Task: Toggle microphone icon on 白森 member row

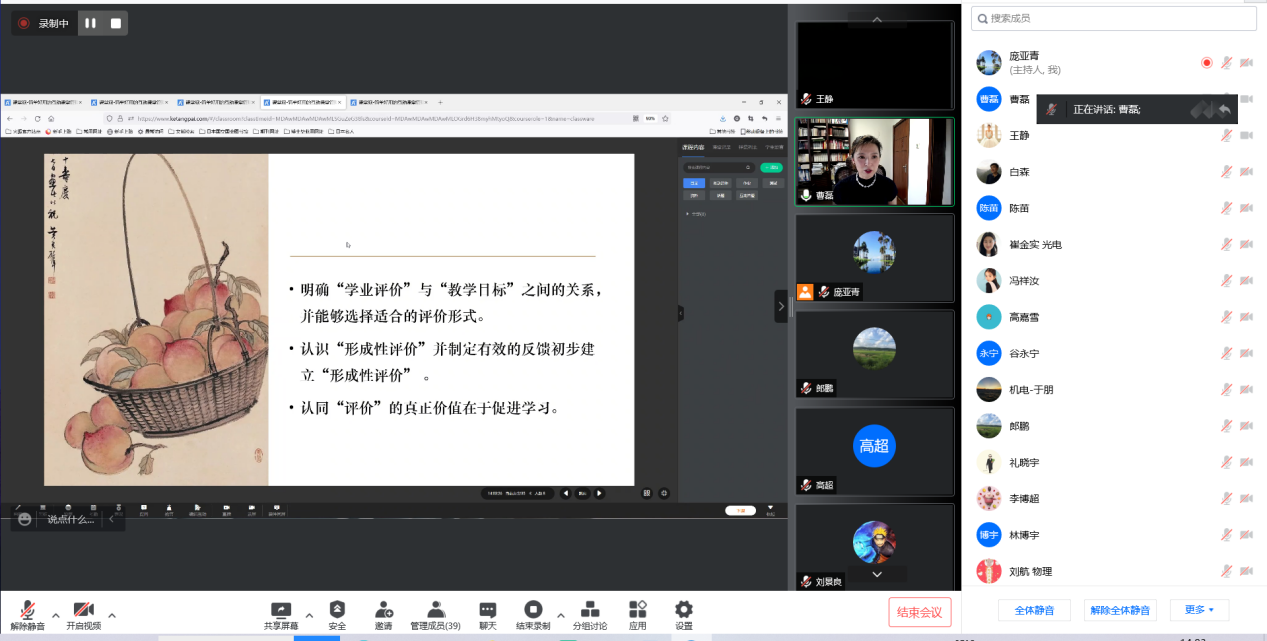Action: [x=1226, y=172]
